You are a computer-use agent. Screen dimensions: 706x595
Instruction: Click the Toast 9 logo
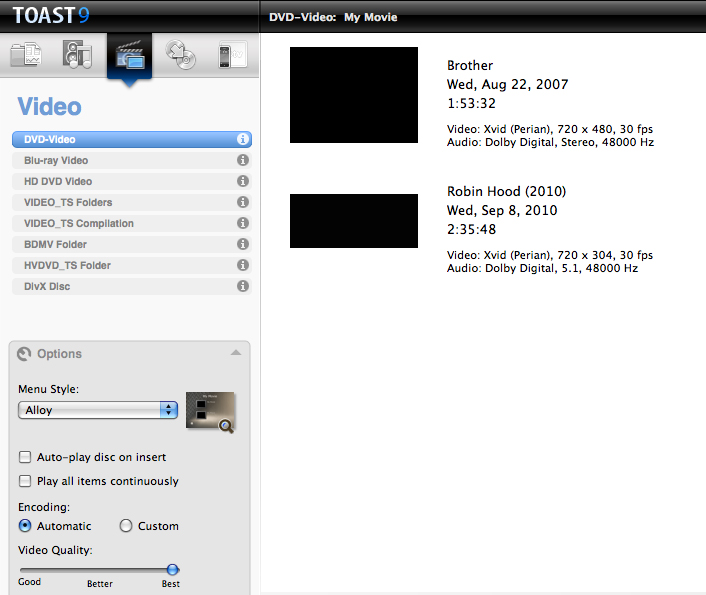pos(51,15)
